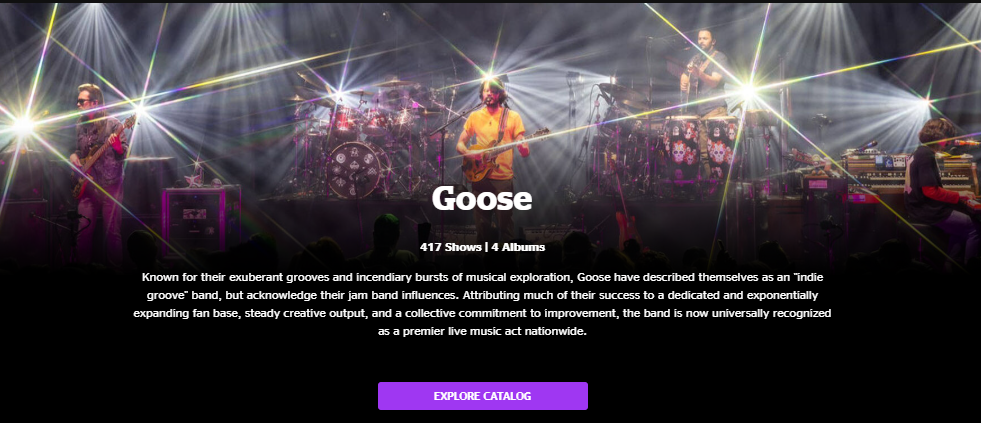The width and height of the screenshot is (981, 423).
Task: Click the lead singer's electric guitar
Action: click(x=501, y=155)
